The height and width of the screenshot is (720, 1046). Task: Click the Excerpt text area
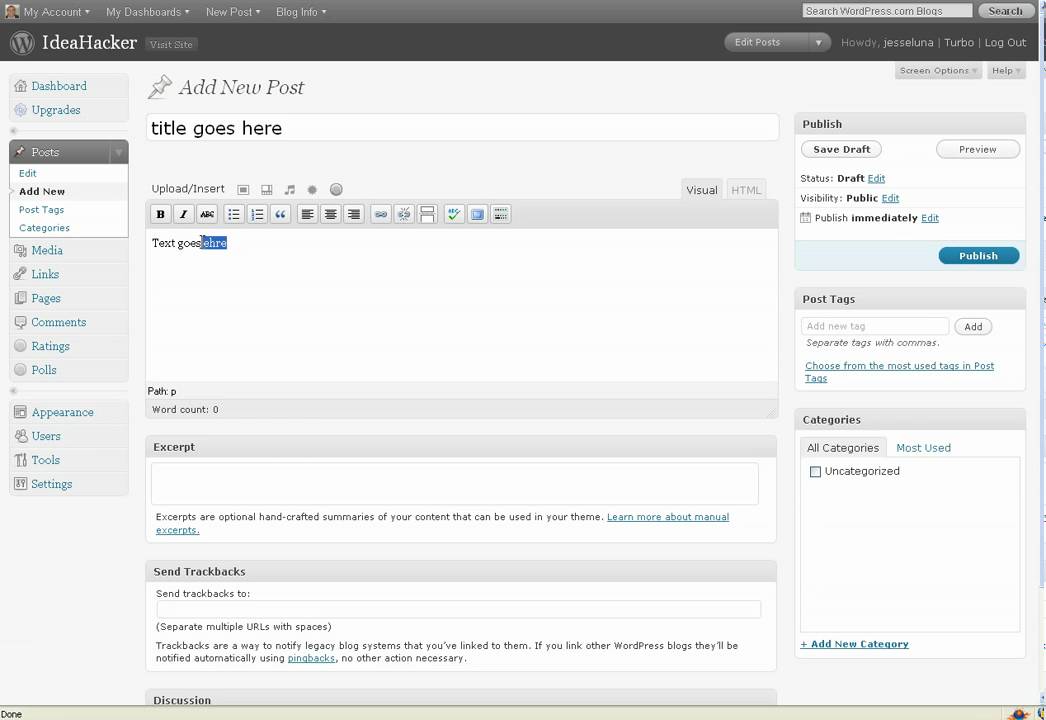(x=454, y=484)
